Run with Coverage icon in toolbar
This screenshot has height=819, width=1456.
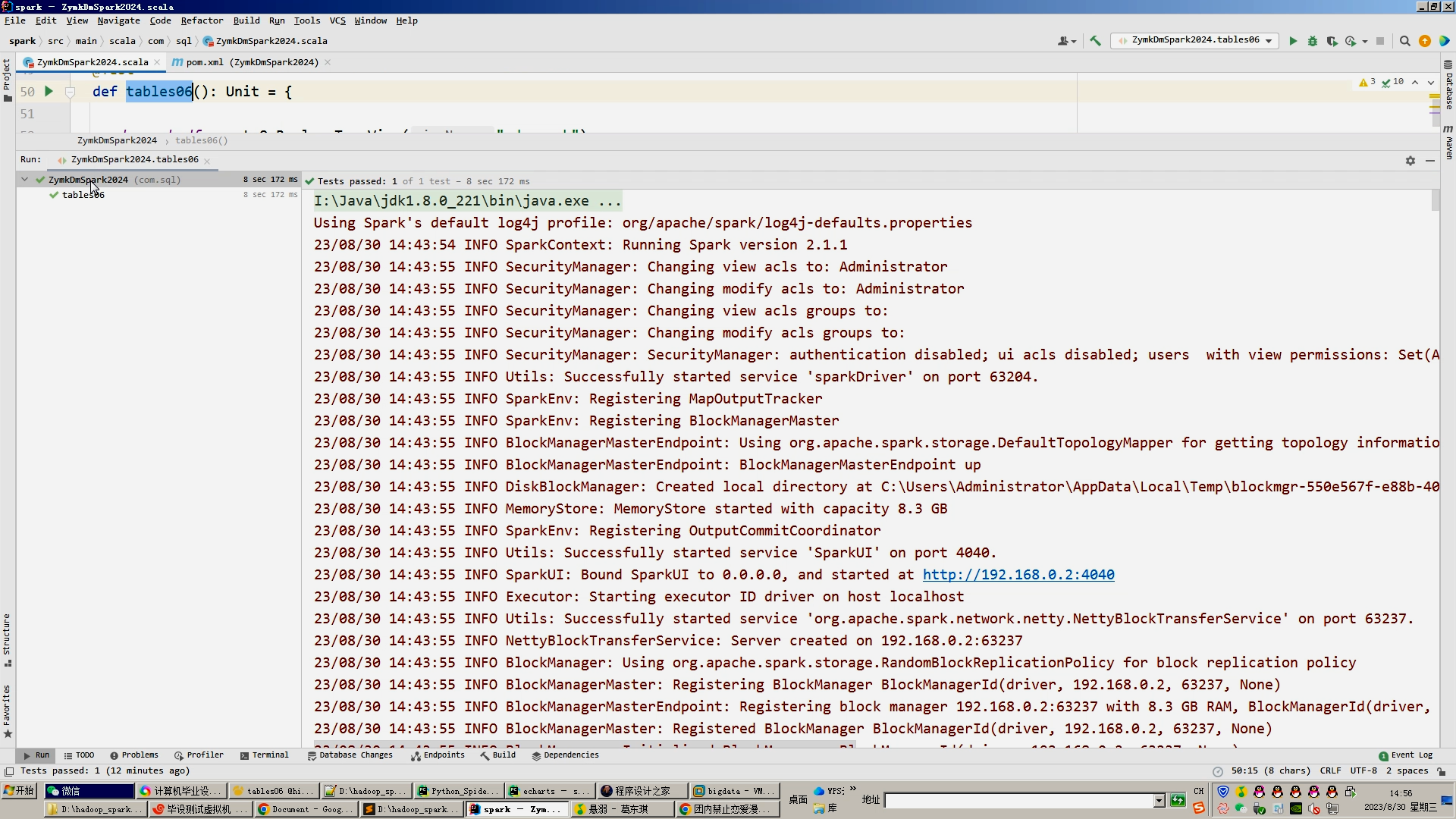pyautogui.click(x=1332, y=41)
